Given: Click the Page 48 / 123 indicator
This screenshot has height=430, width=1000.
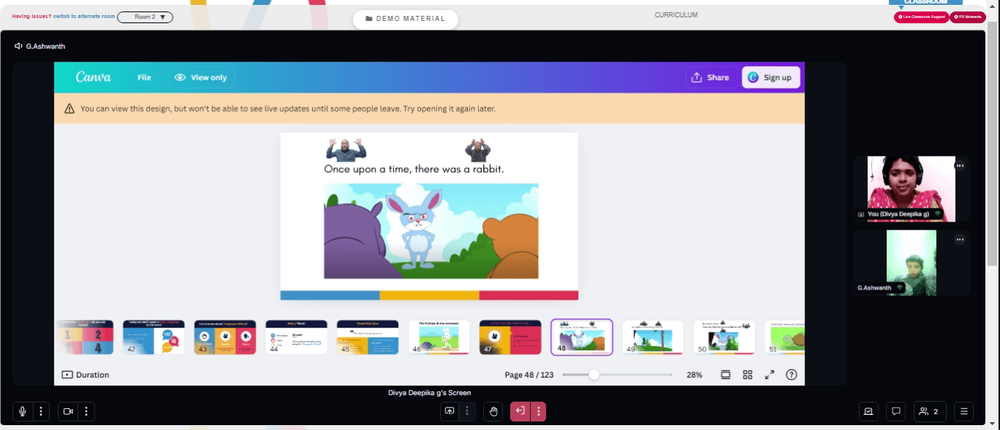Looking at the screenshot, I should pos(529,375).
